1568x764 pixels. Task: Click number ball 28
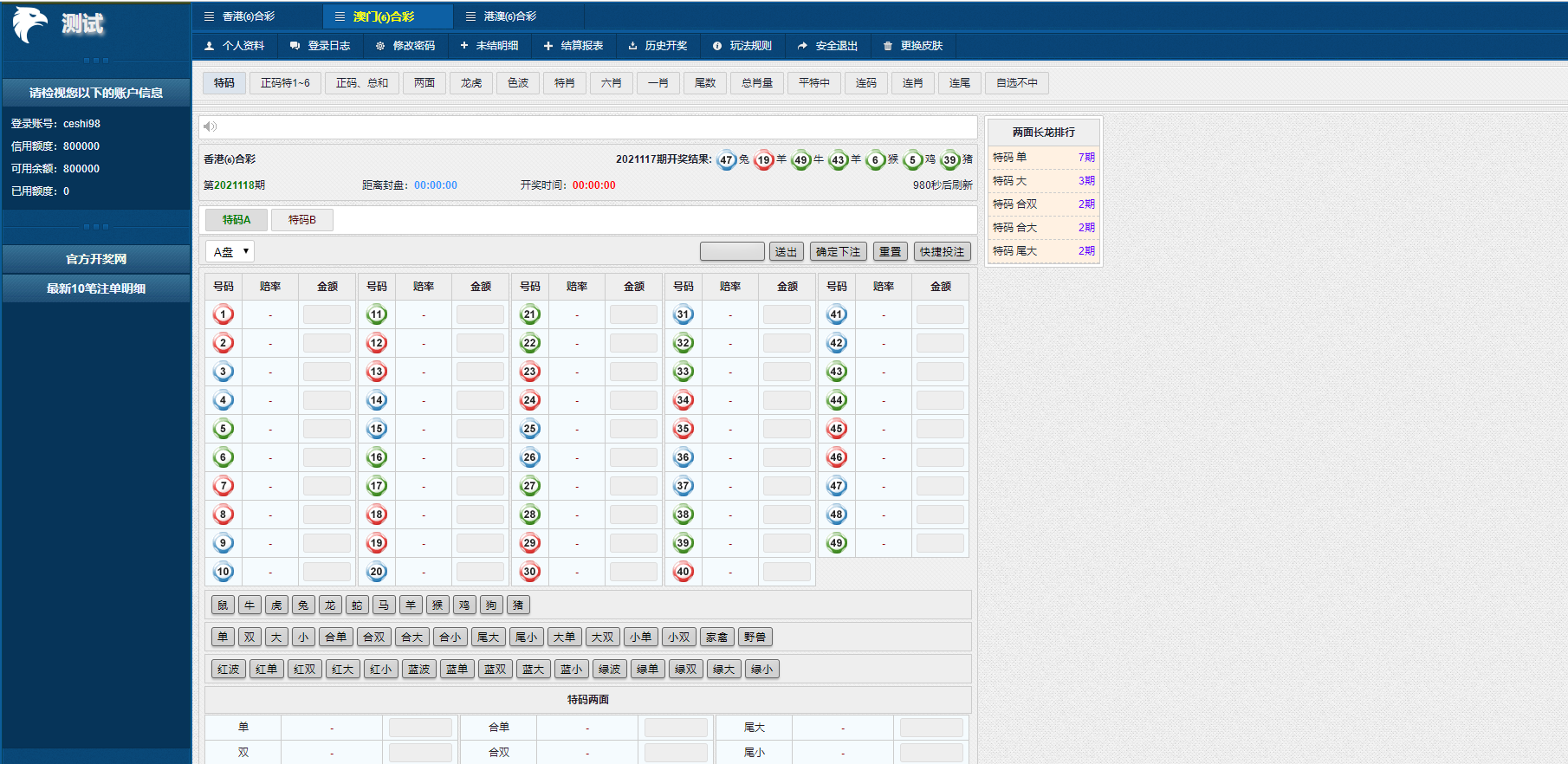coord(530,515)
